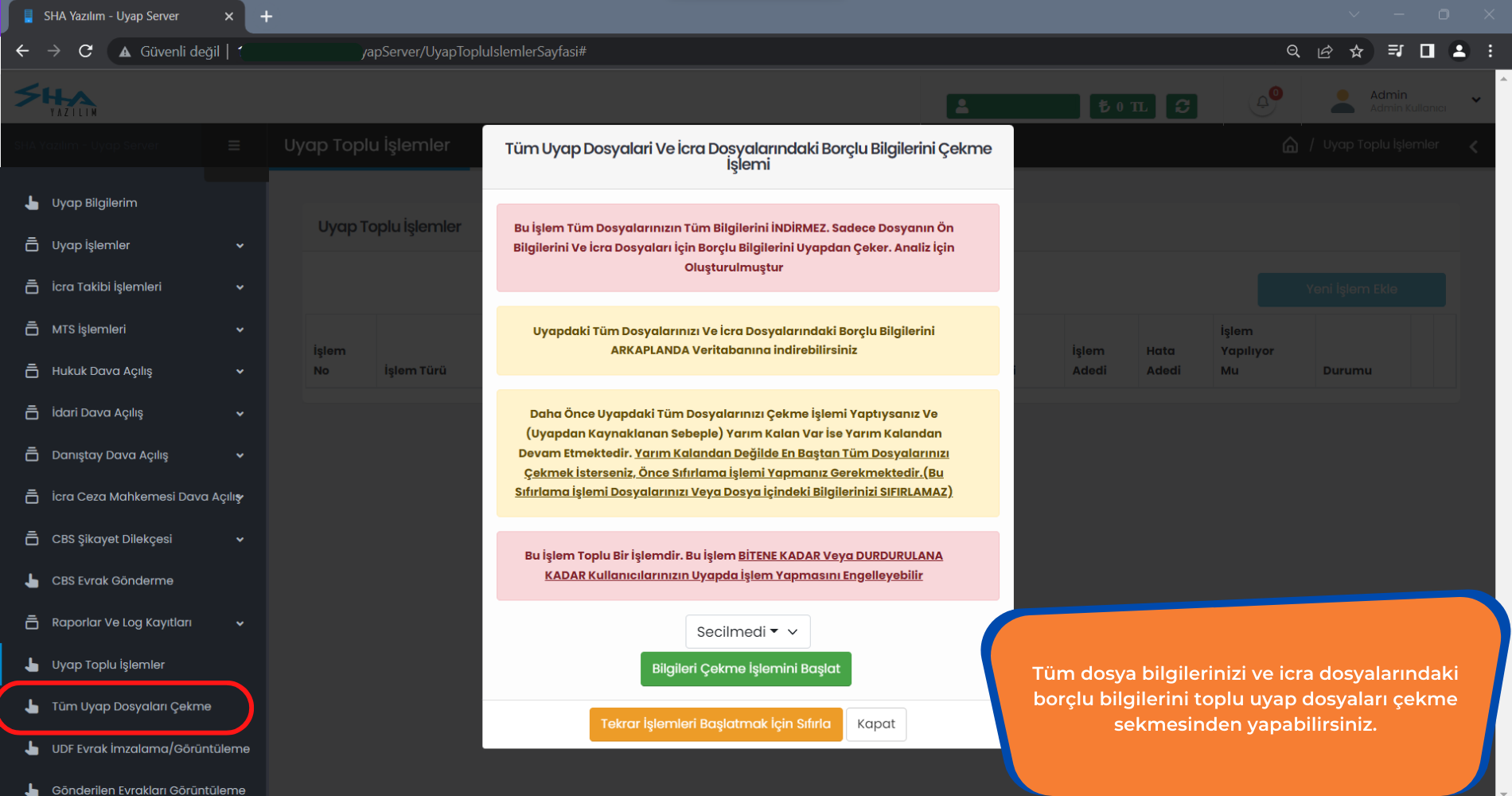Click the UDF Evrak İmzalama icon
This screenshot has height=796, width=1512.
(x=32, y=748)
